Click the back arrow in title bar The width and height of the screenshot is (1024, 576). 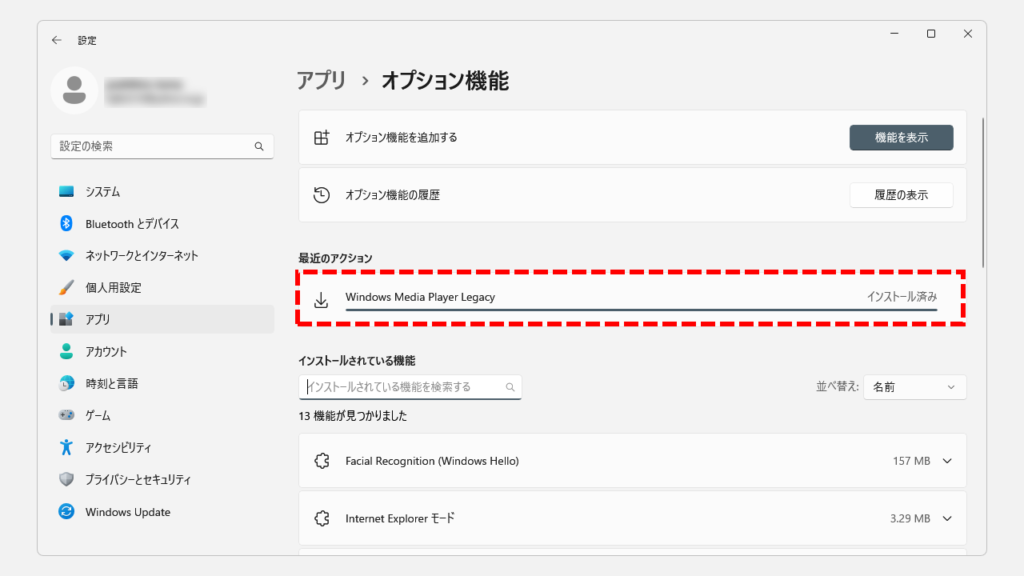coord(57,40)
